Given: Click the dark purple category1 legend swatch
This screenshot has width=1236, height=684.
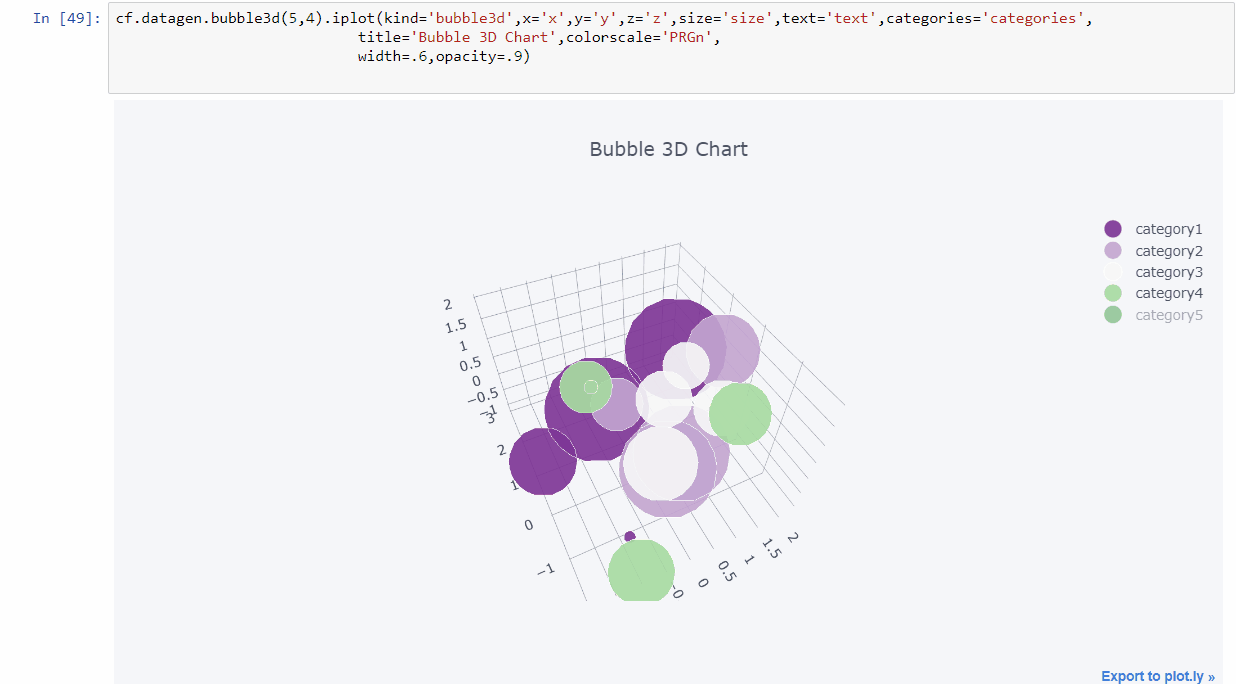Looking at the screenshot, I should tap(1113, 229).
